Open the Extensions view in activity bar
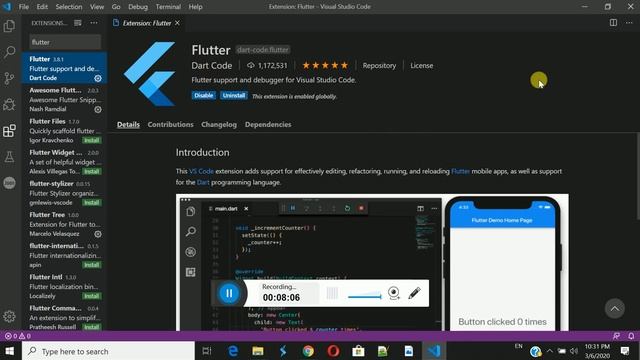The image size is (640, 360). (9, 131)
